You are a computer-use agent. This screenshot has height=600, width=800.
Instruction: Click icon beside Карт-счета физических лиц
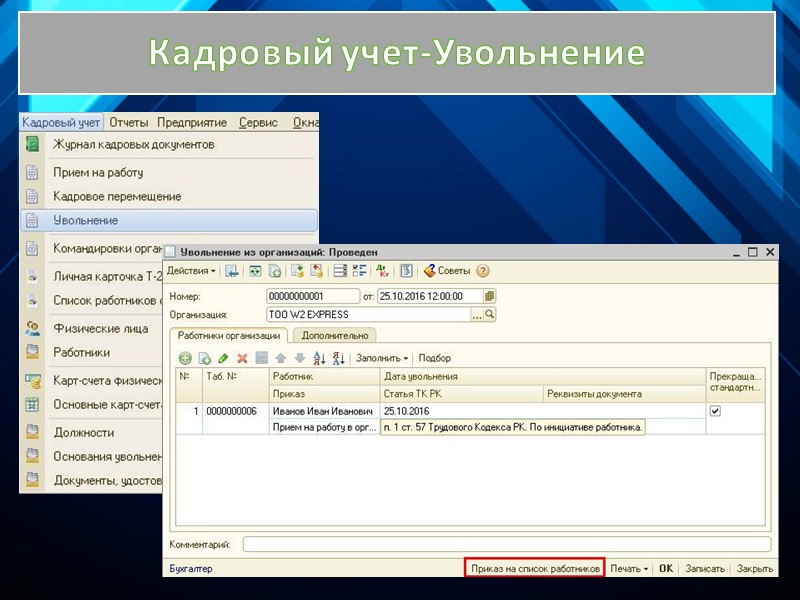(x=32, y=381)
